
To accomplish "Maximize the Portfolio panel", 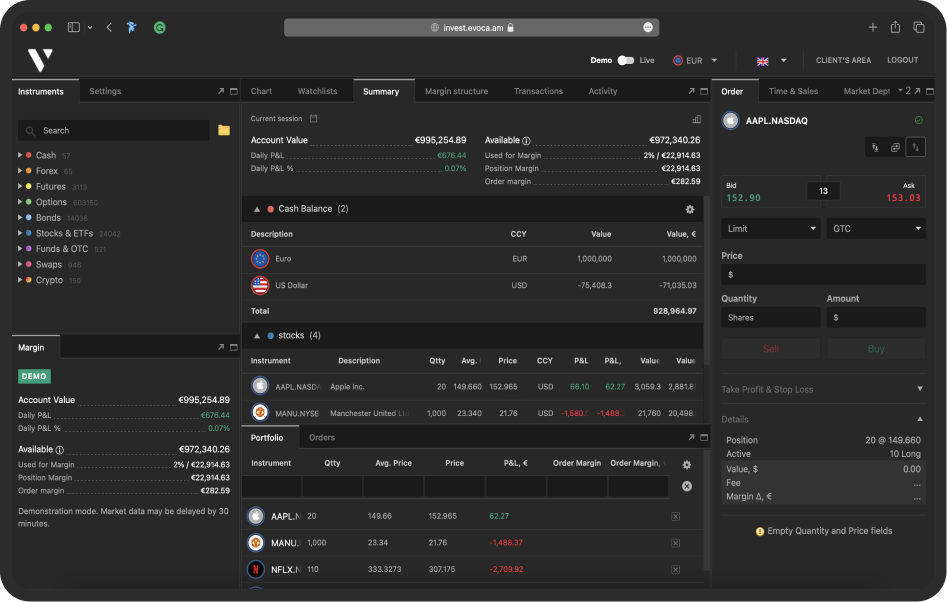I will click(x=703, y=437).
